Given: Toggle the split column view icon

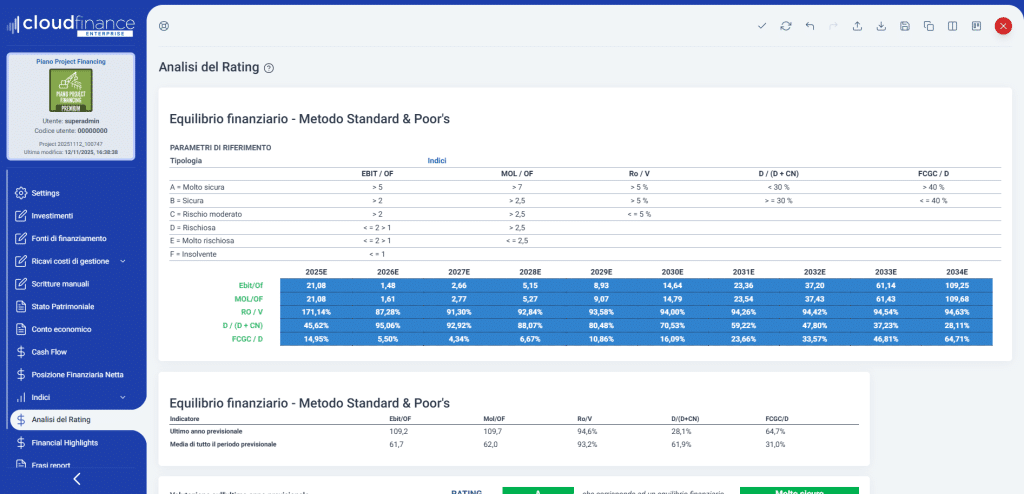Looking at the screenshot, I should [953, 26].
